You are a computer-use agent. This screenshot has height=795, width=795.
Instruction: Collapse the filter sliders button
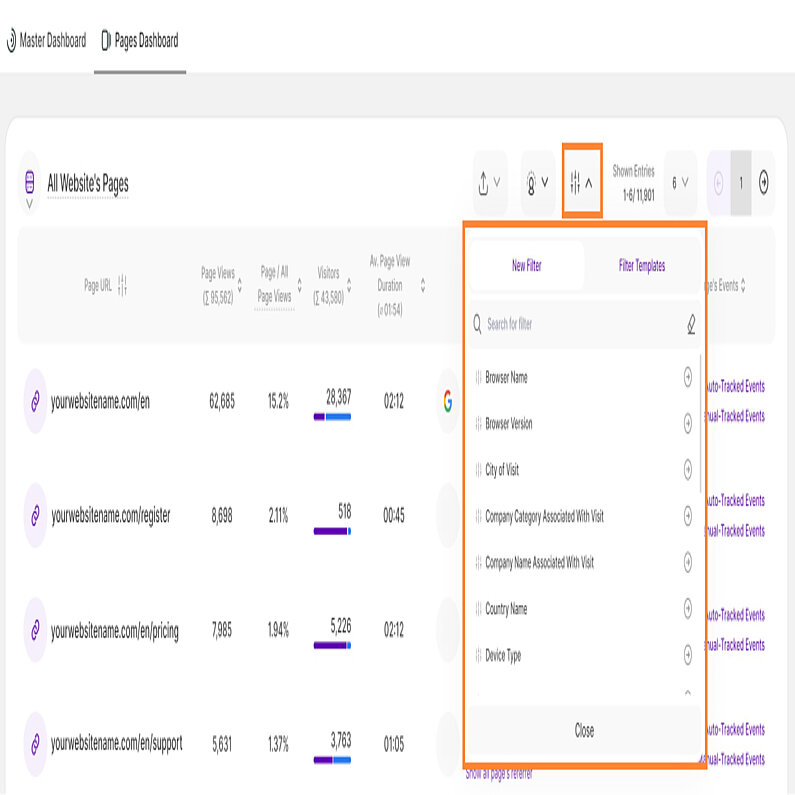click(x=582, y=182)
